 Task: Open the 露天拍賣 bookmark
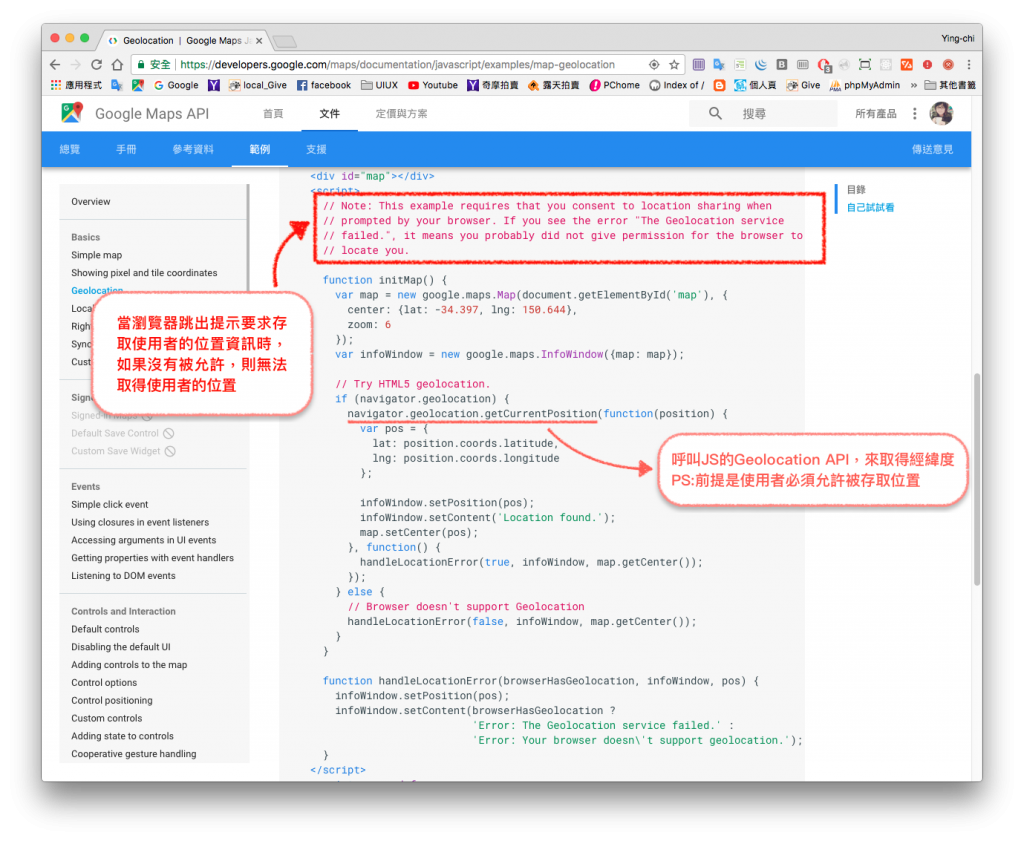click(554, 85)
